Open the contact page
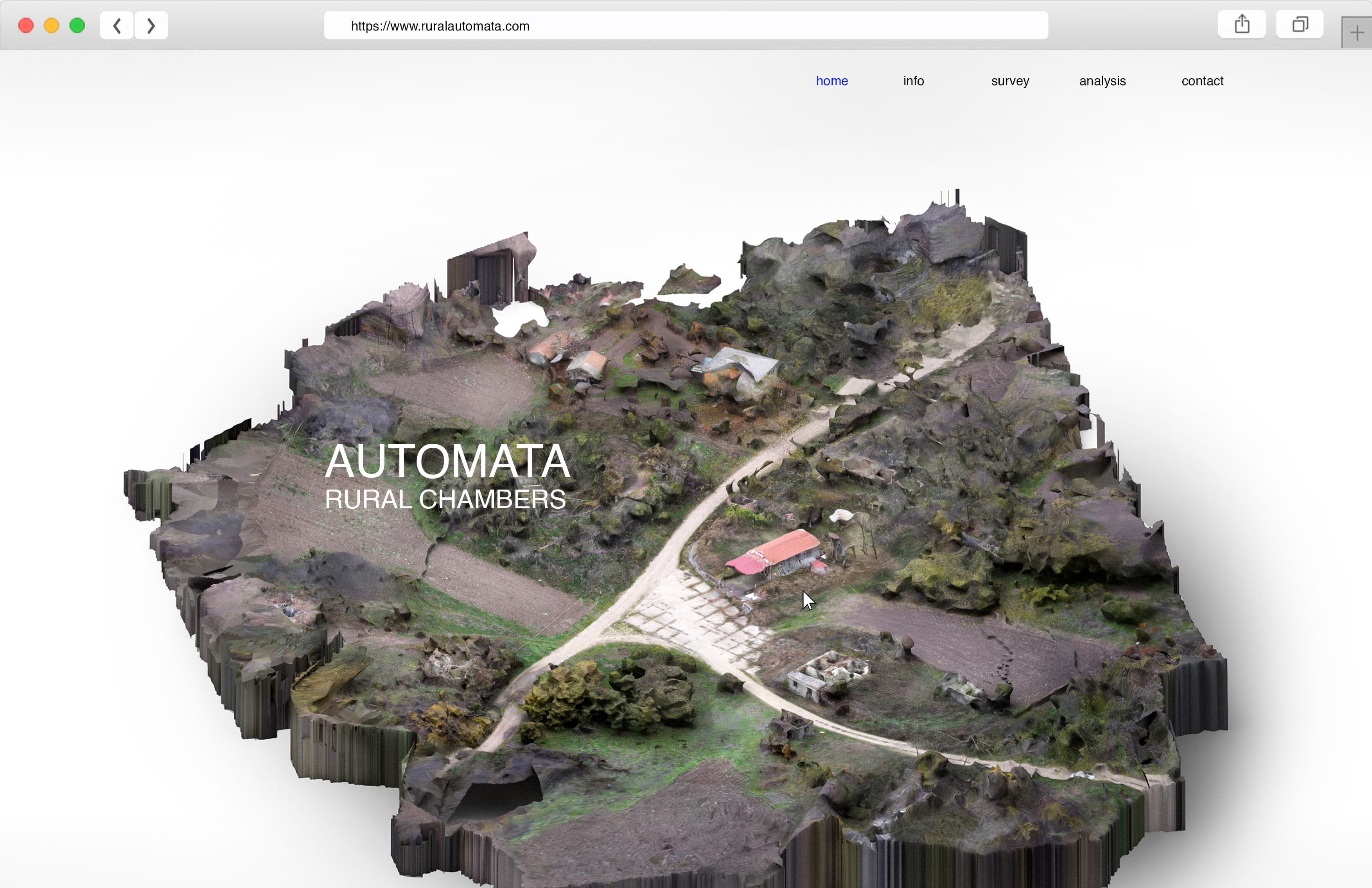Image resolution: width=1372 pixels, height=888 pixels. click(1202, 81)
